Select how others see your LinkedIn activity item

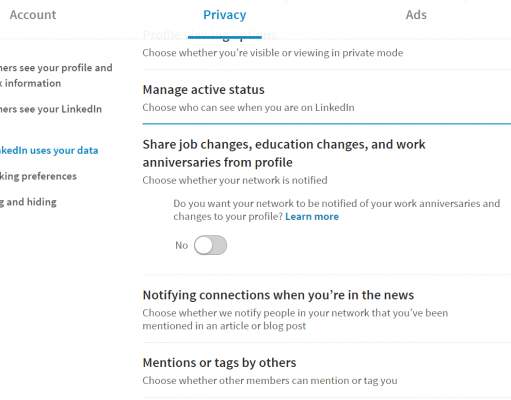click(51, 109)
